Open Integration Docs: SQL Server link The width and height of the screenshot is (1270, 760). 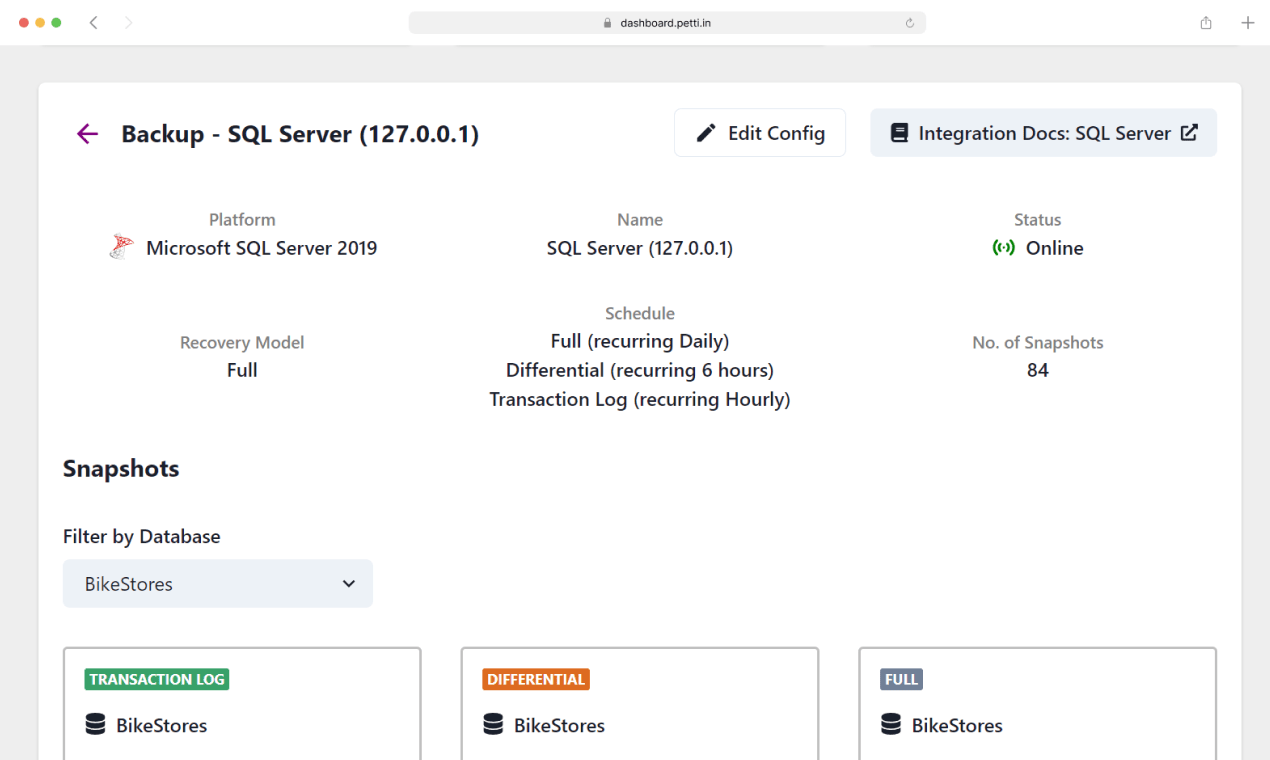1044,133
